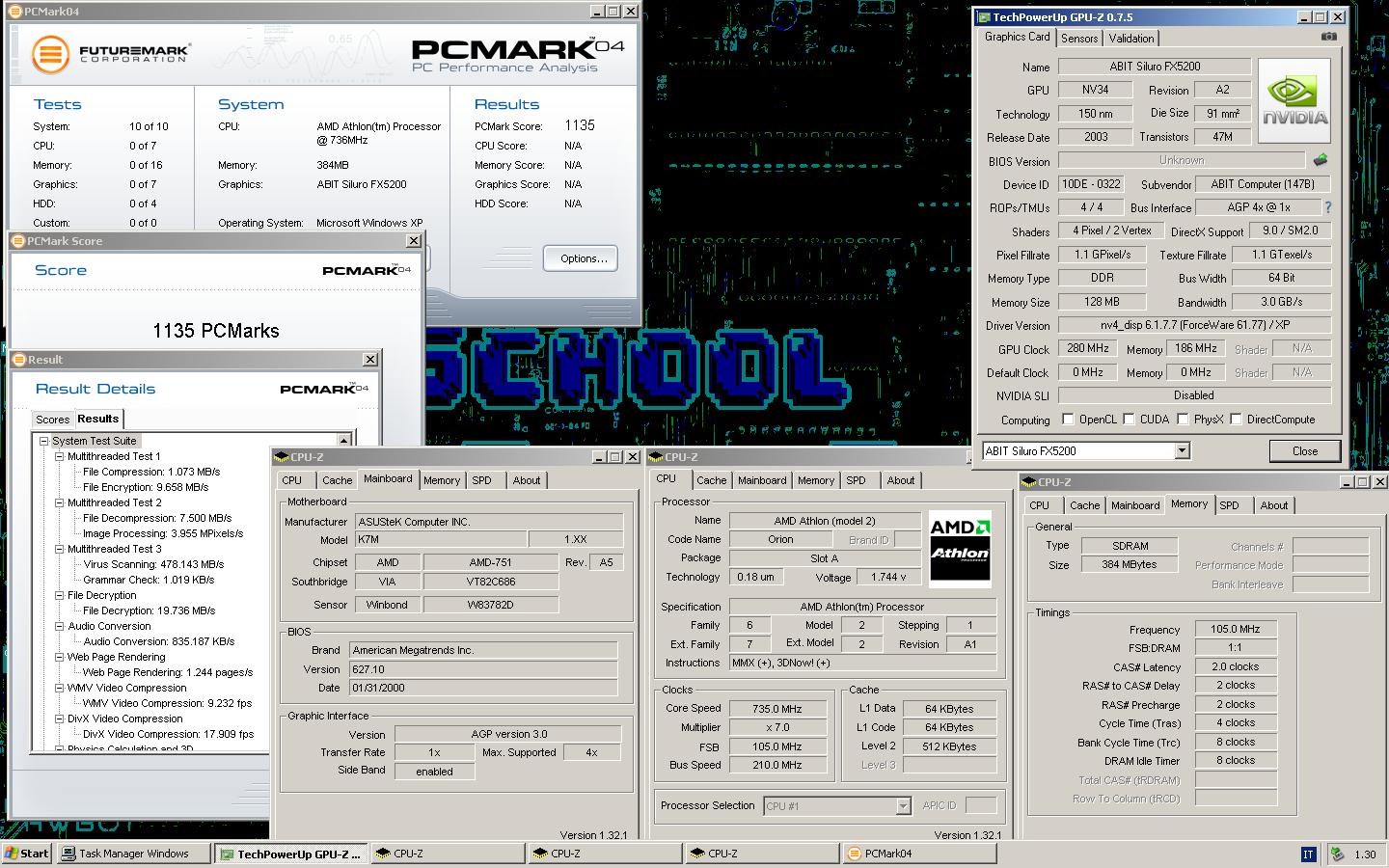Click "File Compression: 1.073 MB/s" result row
This screenshot has height=868, width=1389.
(150, 472)
